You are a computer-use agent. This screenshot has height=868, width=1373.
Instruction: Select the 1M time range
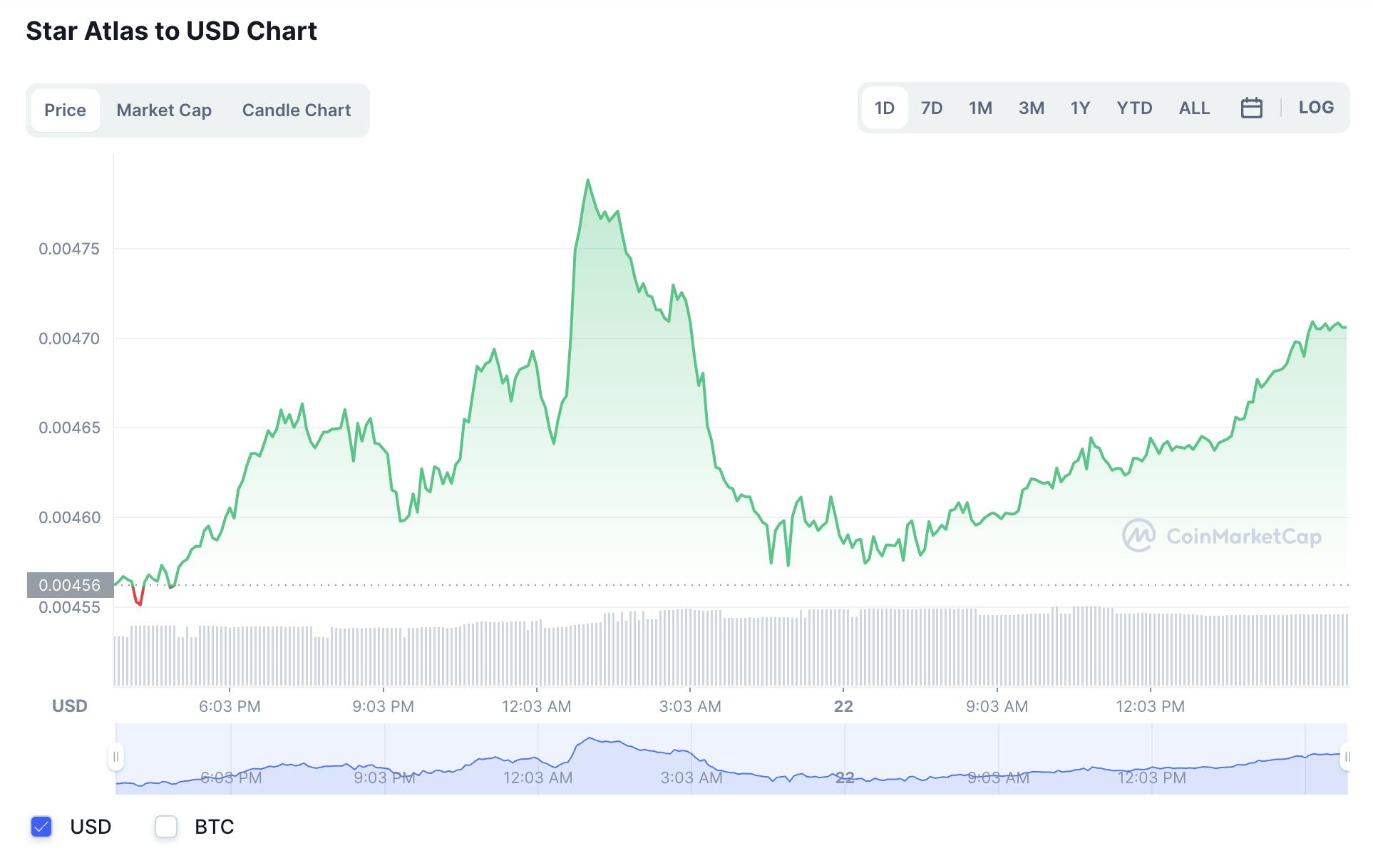click(x=980, y=108)
